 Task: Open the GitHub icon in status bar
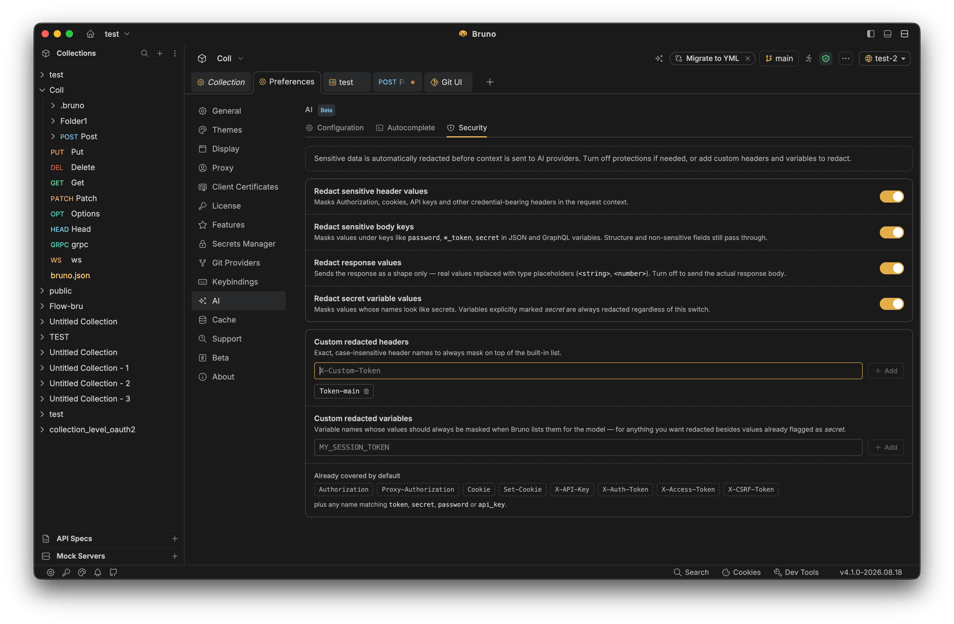tap(113, 572)
